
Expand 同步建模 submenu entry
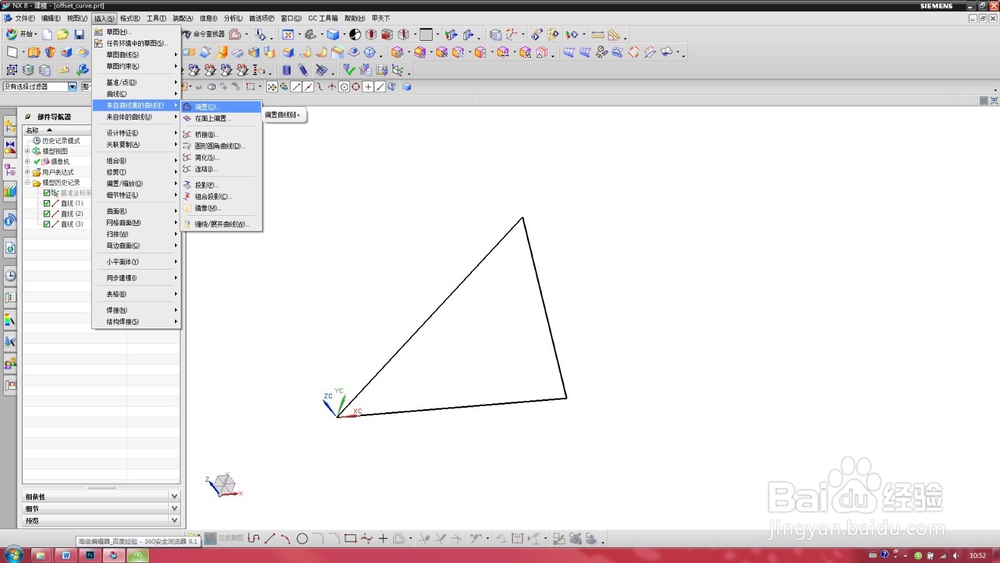tap(136, 278)
